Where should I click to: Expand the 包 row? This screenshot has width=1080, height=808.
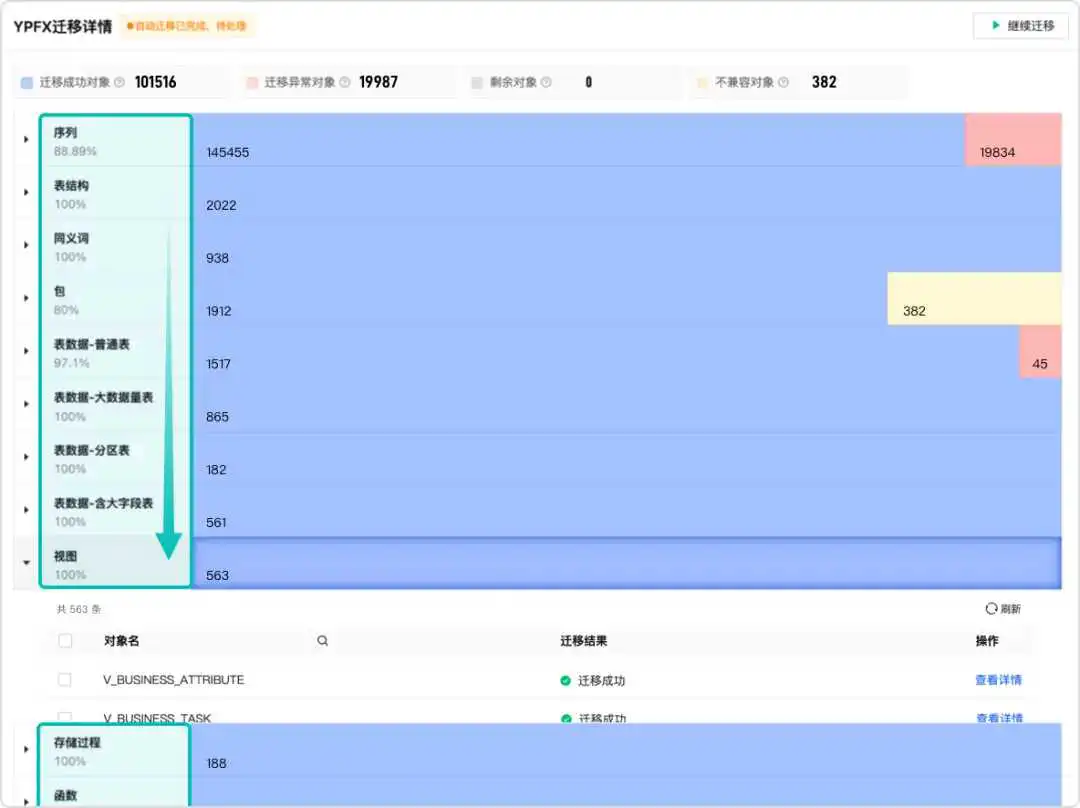pos(26,298)
